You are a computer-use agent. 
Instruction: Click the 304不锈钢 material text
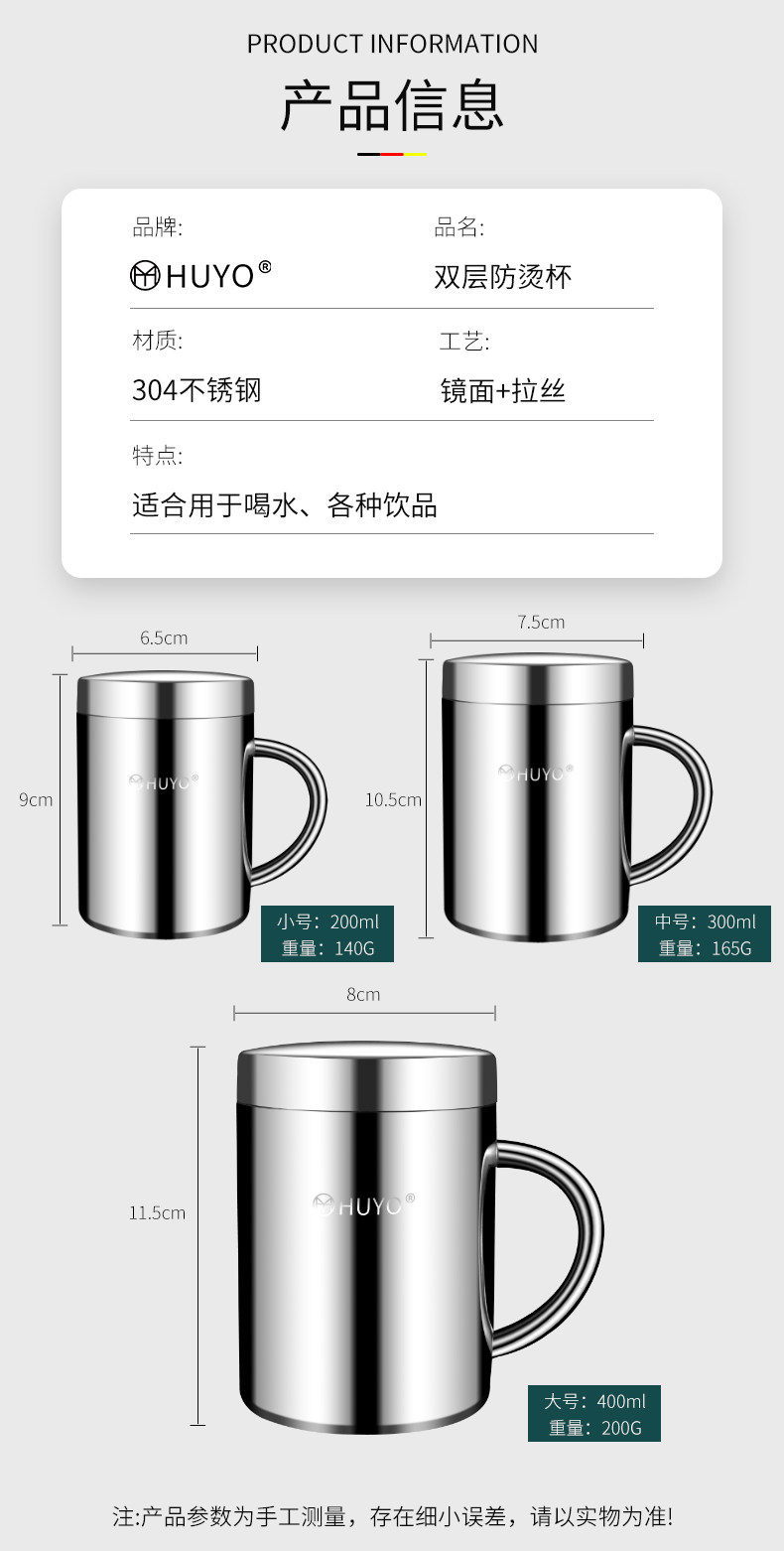[x=196, y=389]
